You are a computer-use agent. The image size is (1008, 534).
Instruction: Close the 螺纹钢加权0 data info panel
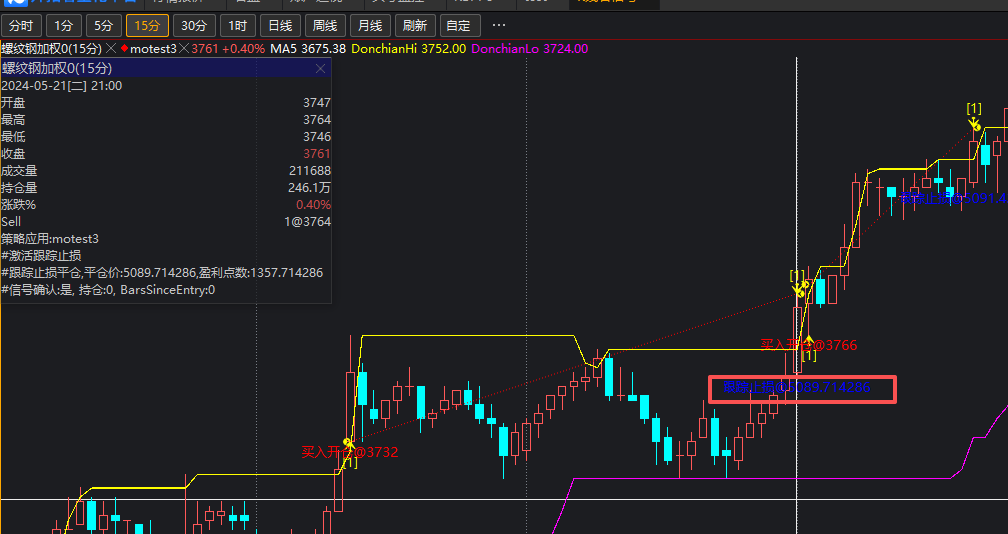coord(320,69)
